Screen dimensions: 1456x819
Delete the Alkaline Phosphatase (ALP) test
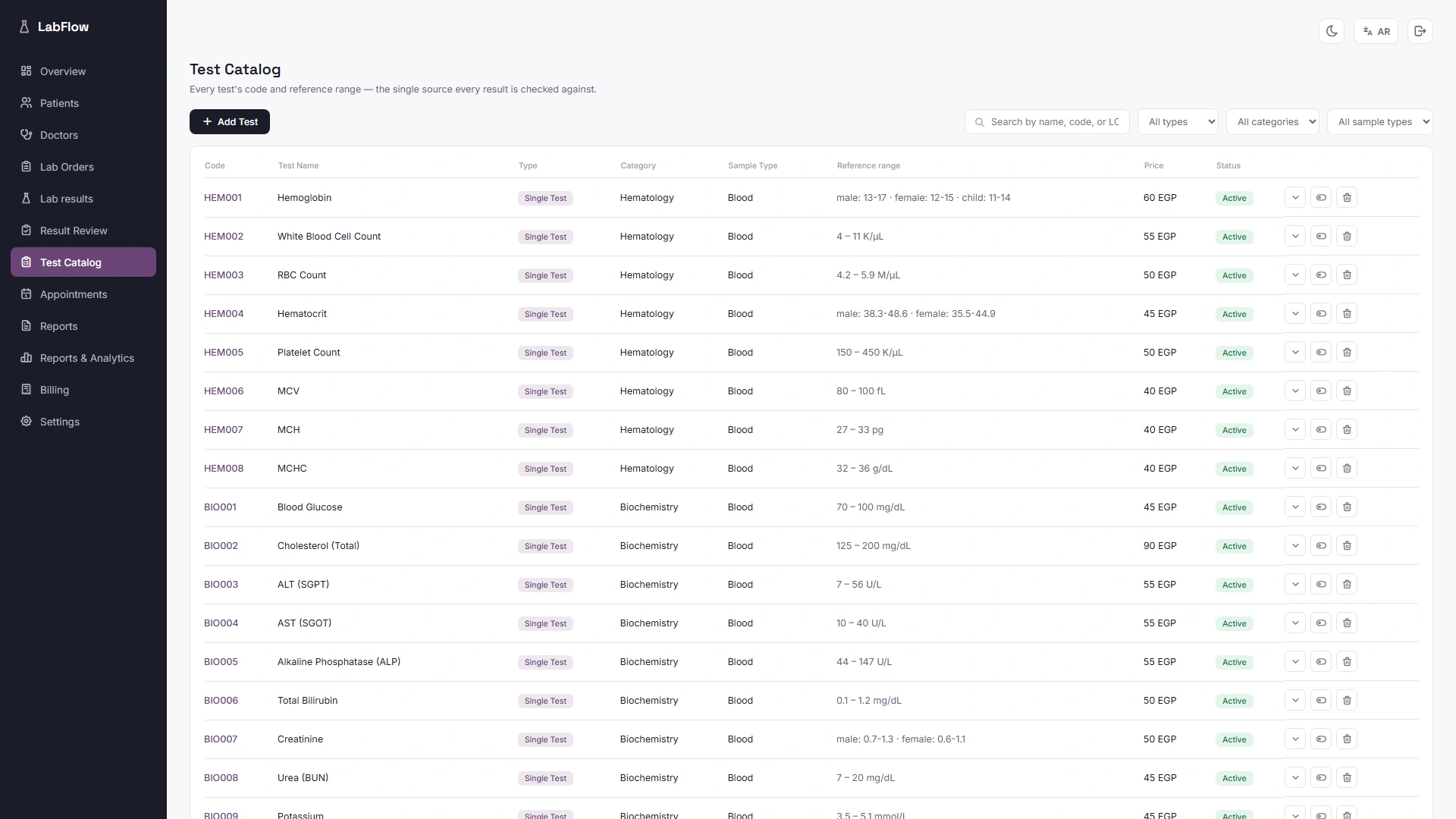pos(1347,662)
